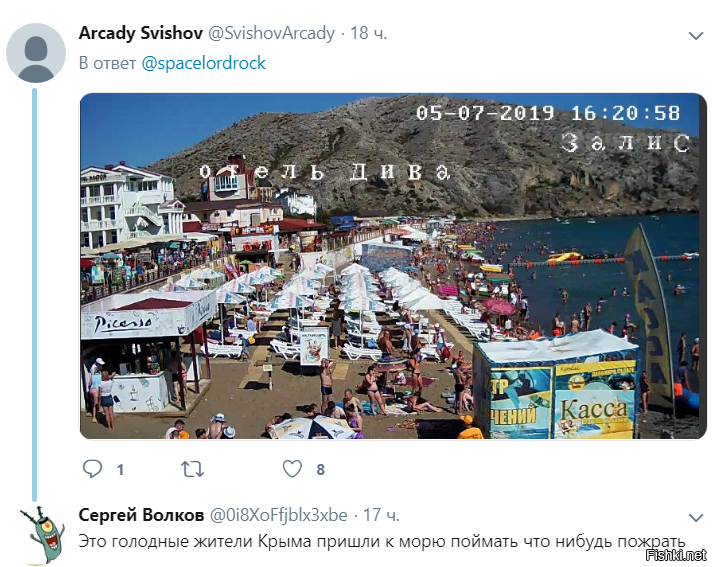712x567 pixels.
Task: Enlarge the attached beach webcam photo
Action: [x=393, y=266]
